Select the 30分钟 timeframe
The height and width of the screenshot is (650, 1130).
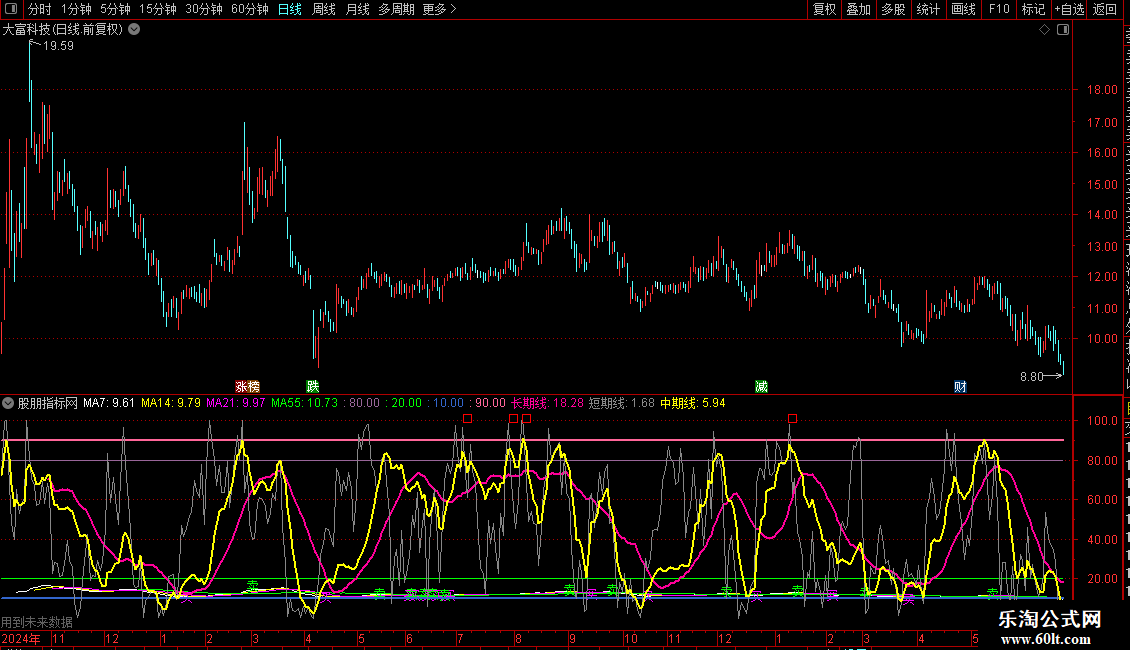(x=204, y=9)
